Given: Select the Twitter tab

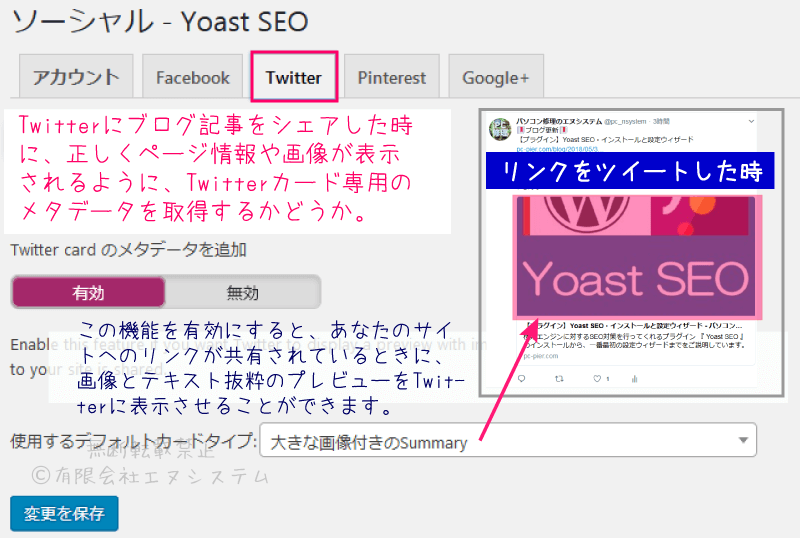Looking at the screenshot, I should 294,77.
